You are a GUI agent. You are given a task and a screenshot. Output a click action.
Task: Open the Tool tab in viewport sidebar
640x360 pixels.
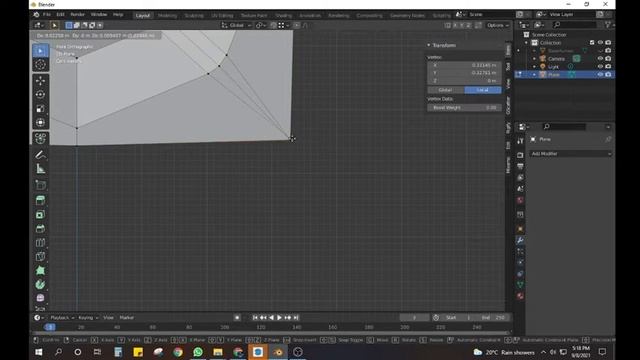point(508,67)
